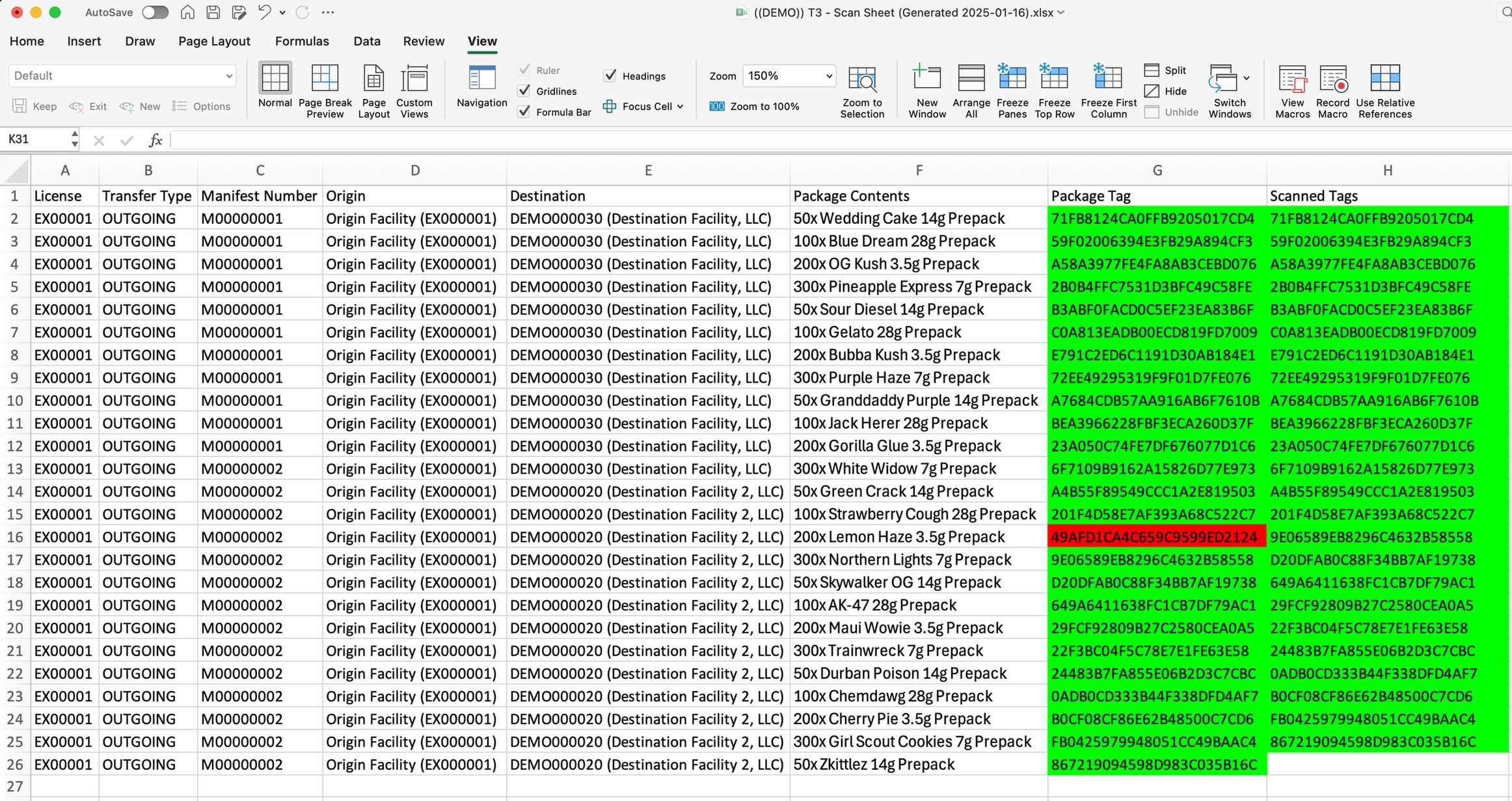Click the Zoom to 100% button
The width and height of the screenshot is (1512, 801).
(x=754, y=107)
